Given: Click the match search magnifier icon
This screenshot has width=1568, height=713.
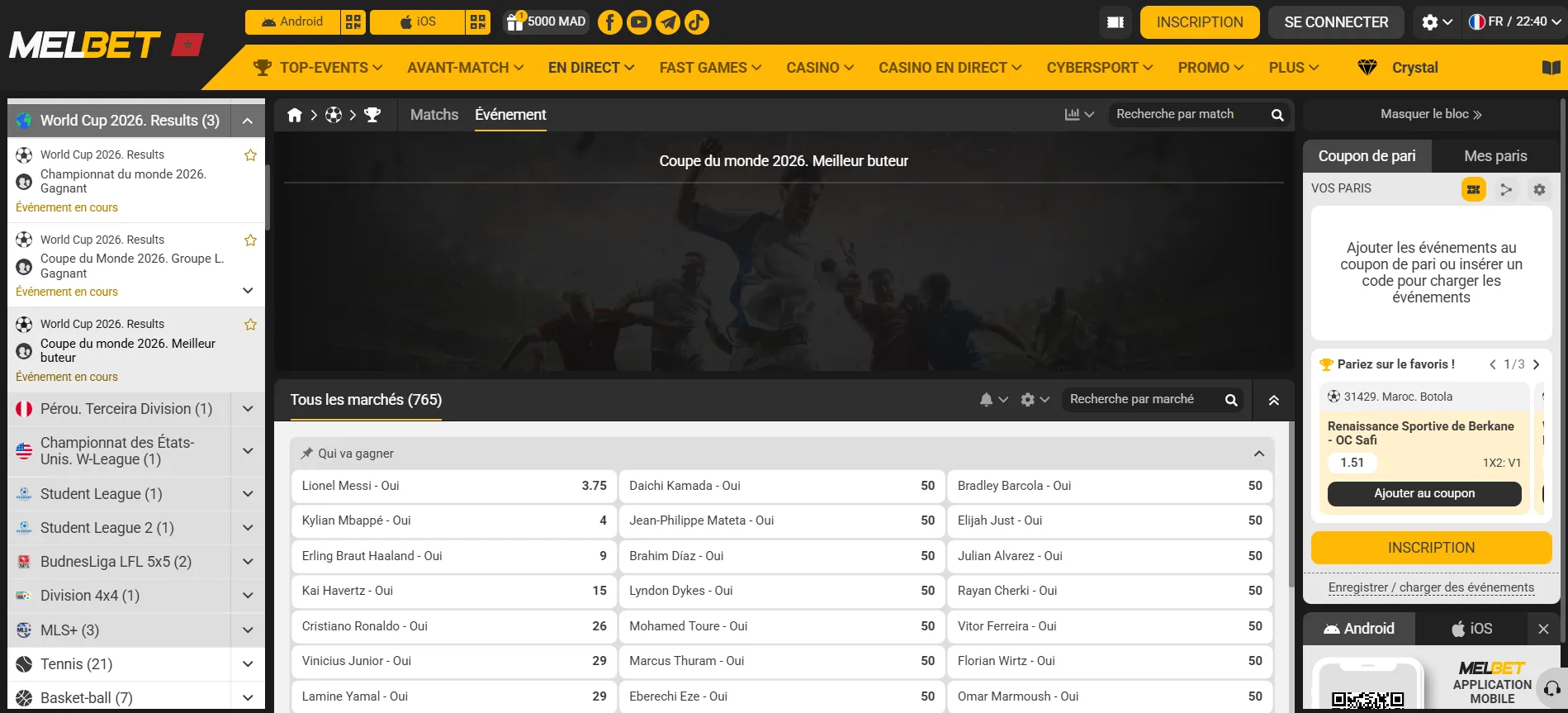Looking at the screenshot, I should (x=1277, y=115).
